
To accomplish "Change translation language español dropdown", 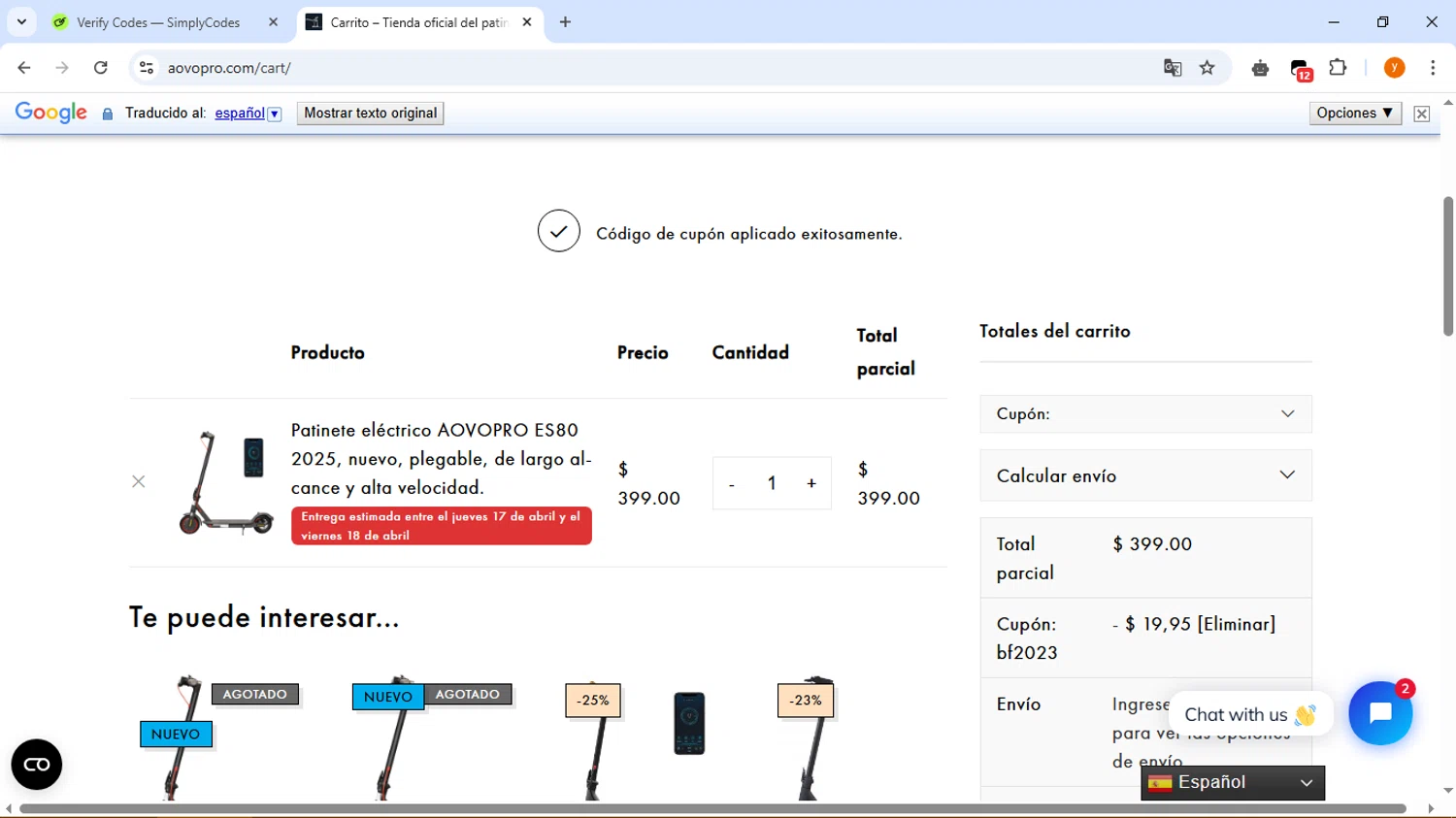I will (248, 114).
